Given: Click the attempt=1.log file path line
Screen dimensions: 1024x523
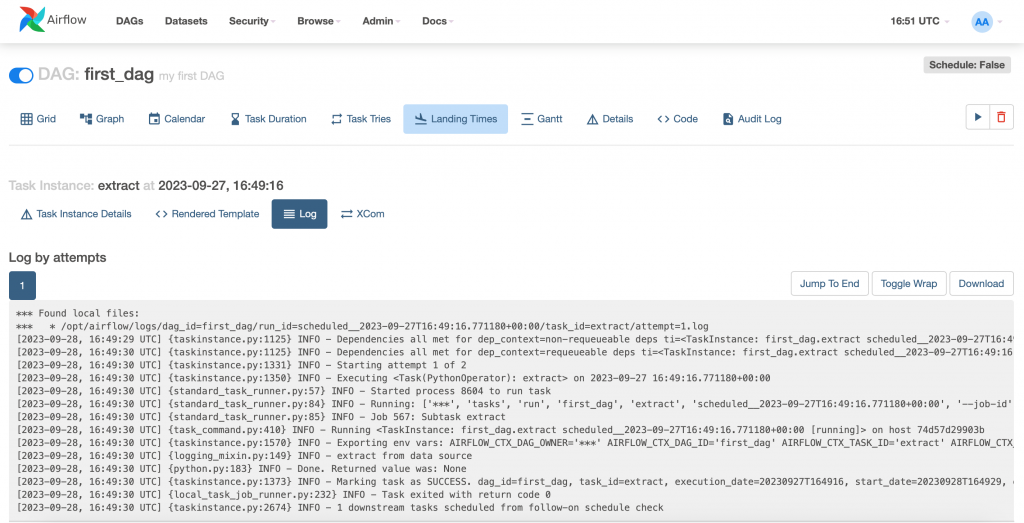Looking at the screenshot, I should click(x=362, y=326).
